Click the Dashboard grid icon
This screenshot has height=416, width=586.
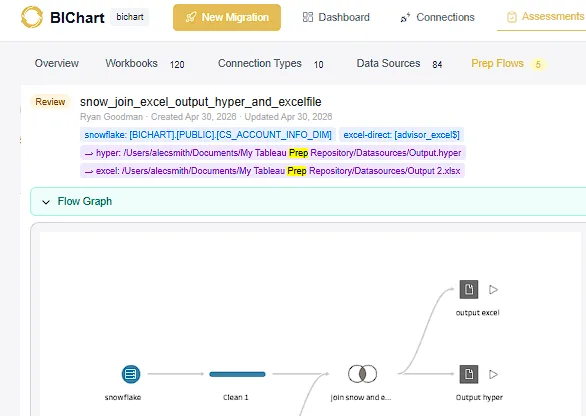click(308, 17)
